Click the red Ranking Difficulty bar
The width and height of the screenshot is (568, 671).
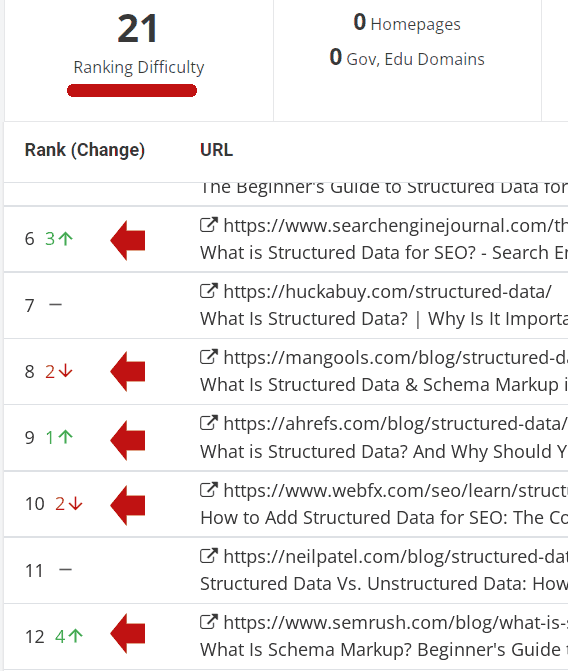pos(132,91)
